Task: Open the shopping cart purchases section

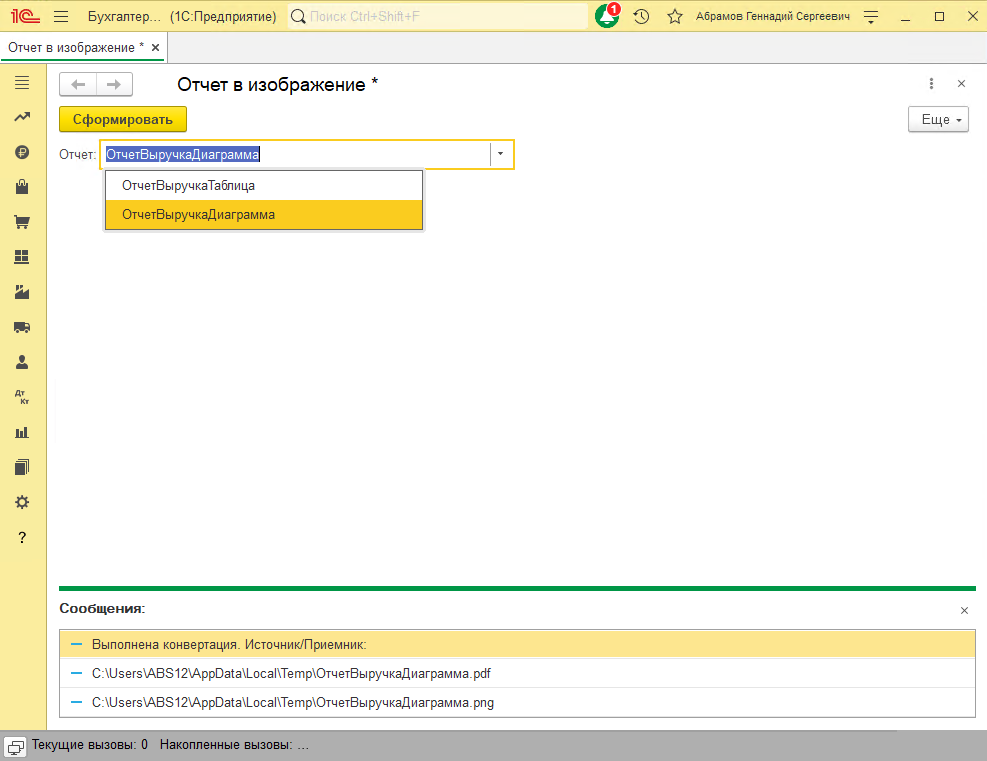Action: coord(22,222)
